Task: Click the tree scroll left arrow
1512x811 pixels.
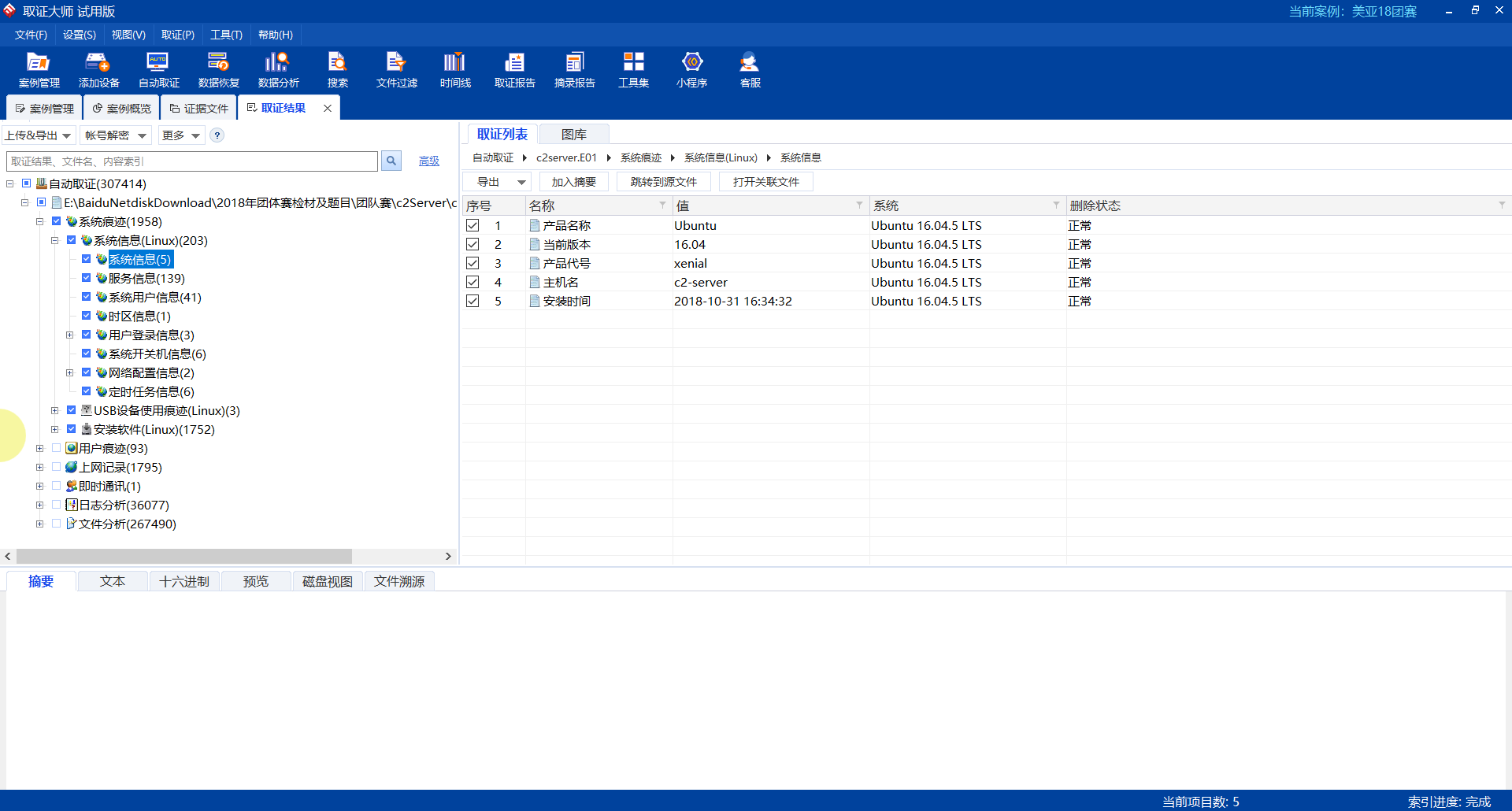Action: 8,556
